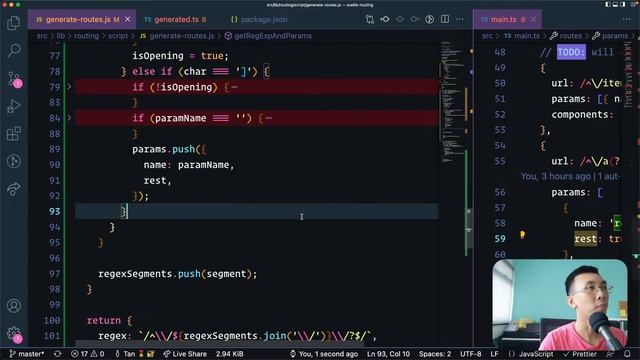This screenshot has height=360, width=640.
Task: Click Live Share in status bar
Action: click(185, 354)
